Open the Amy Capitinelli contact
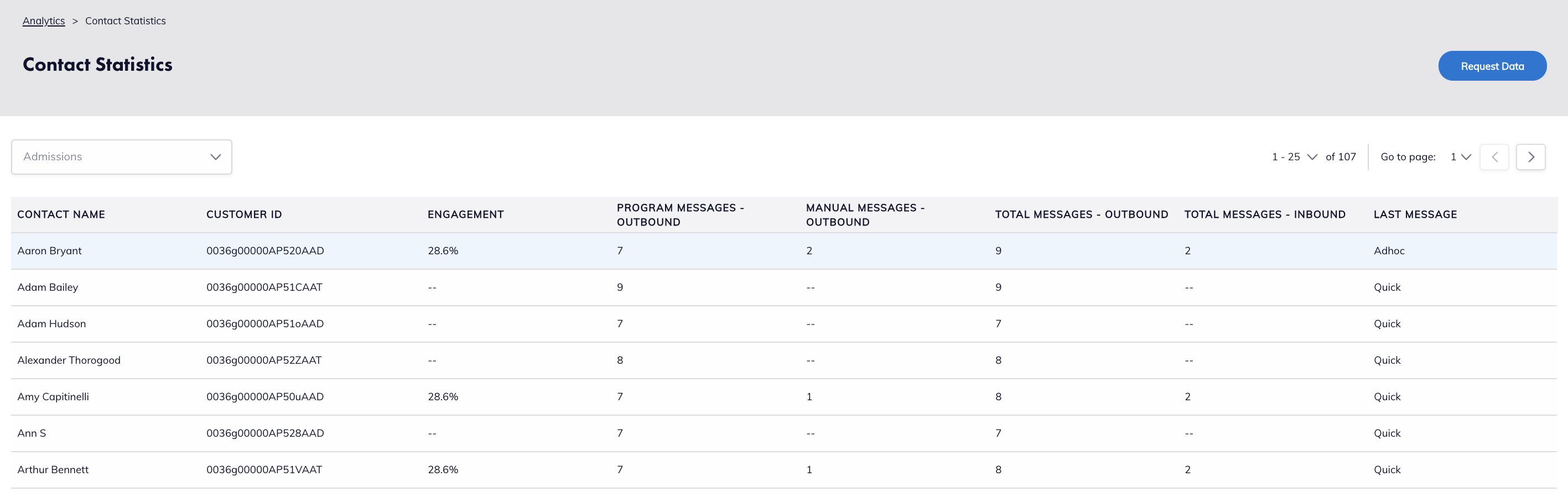This screenshot has width=1568, height=492. point(53,396)
